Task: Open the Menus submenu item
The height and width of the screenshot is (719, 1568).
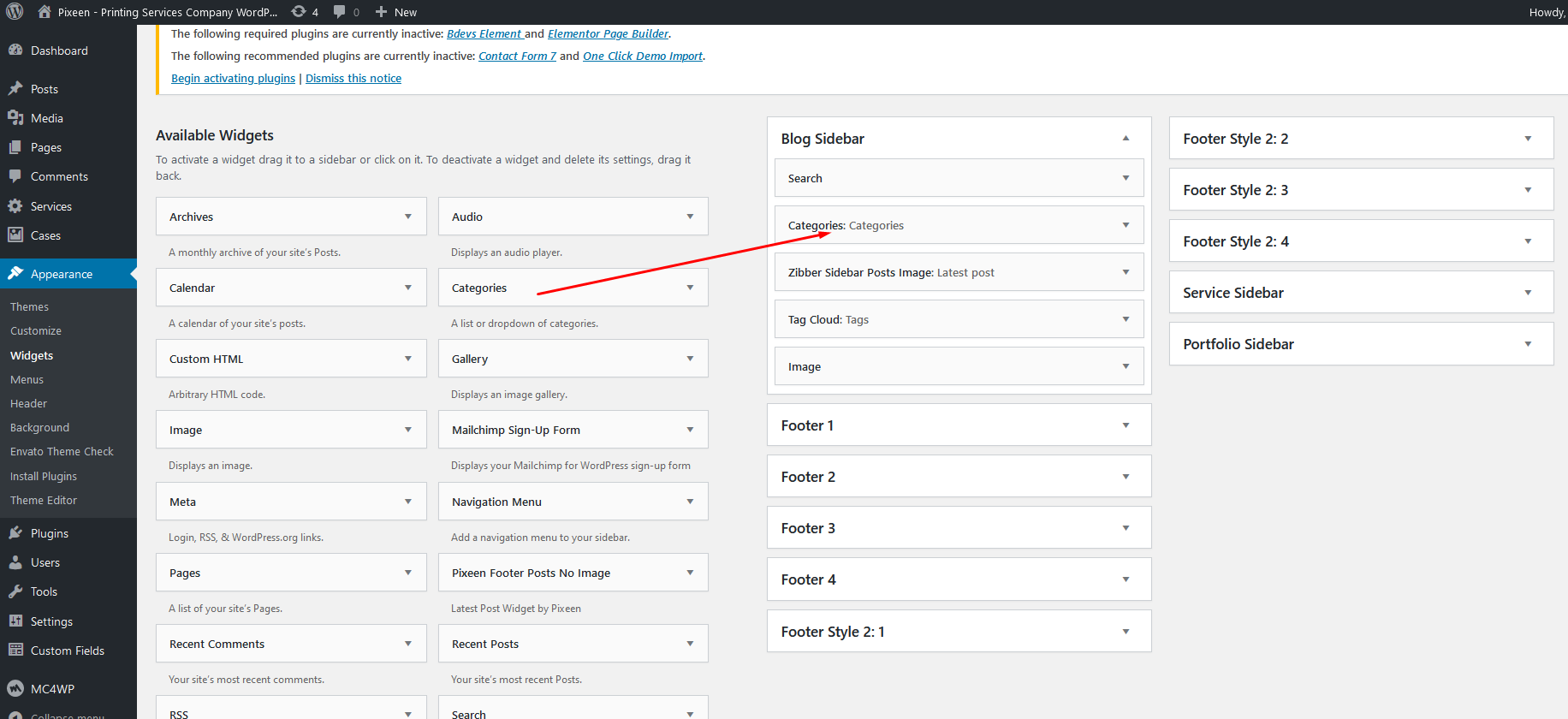Action: pos(27,379)
